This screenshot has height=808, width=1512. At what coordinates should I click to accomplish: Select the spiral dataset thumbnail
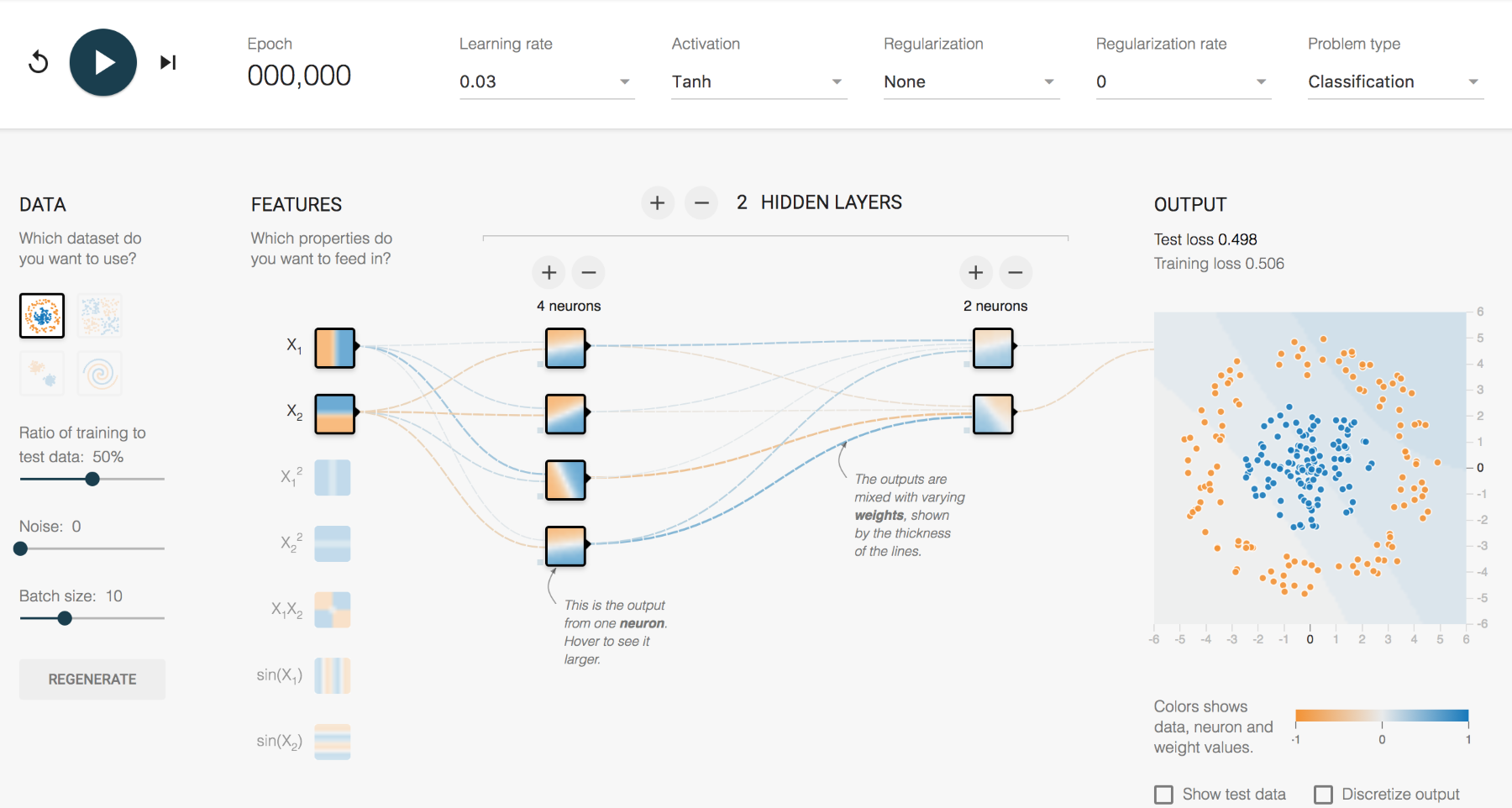click(100, 373)
